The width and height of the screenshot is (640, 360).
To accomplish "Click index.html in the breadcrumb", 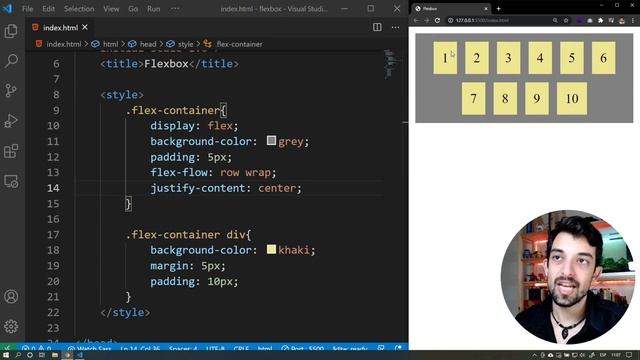I will coord(64,44).
